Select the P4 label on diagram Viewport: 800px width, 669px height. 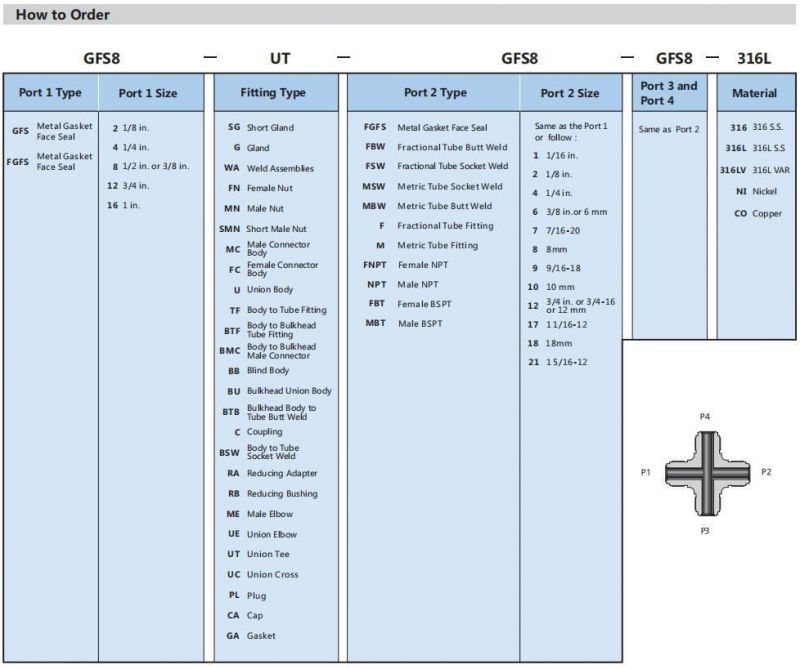tap(705, 417)
